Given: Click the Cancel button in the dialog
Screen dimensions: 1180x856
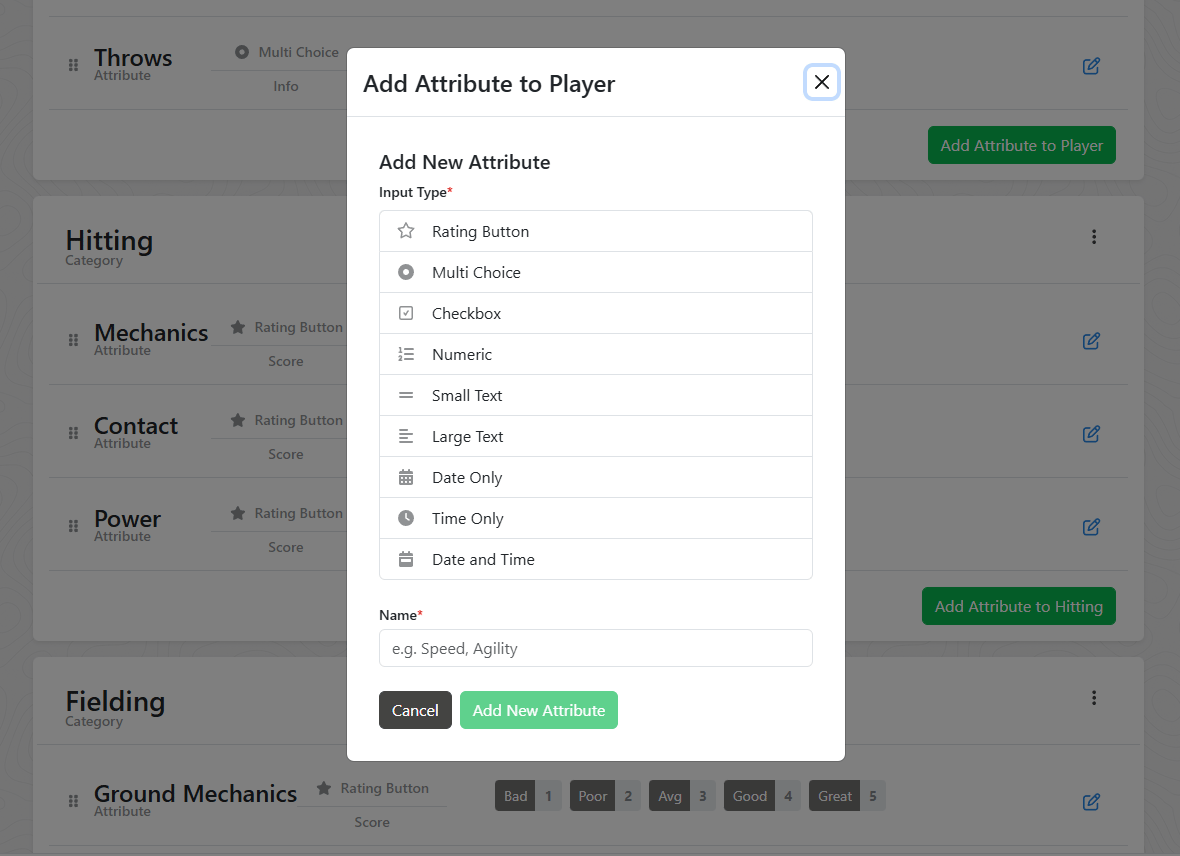Looking at the screenshot, I should click(415, 710).
